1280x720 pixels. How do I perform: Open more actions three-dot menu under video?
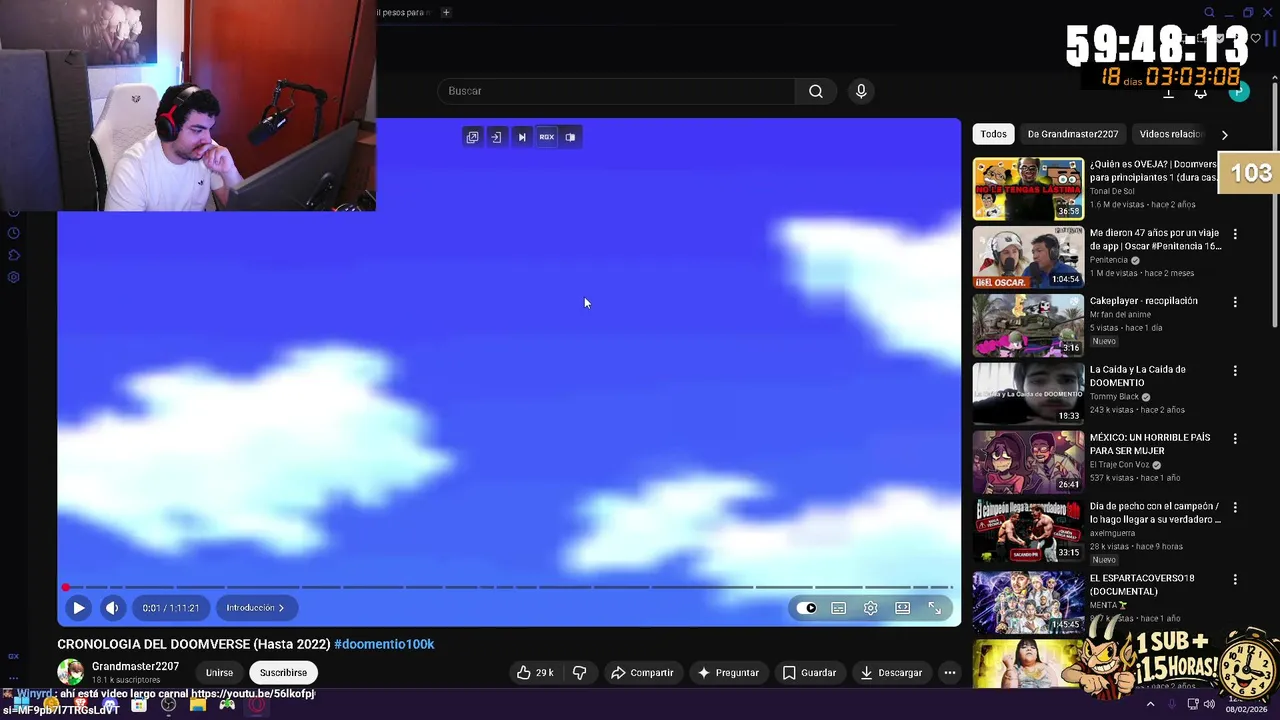(x=950, y=673)
